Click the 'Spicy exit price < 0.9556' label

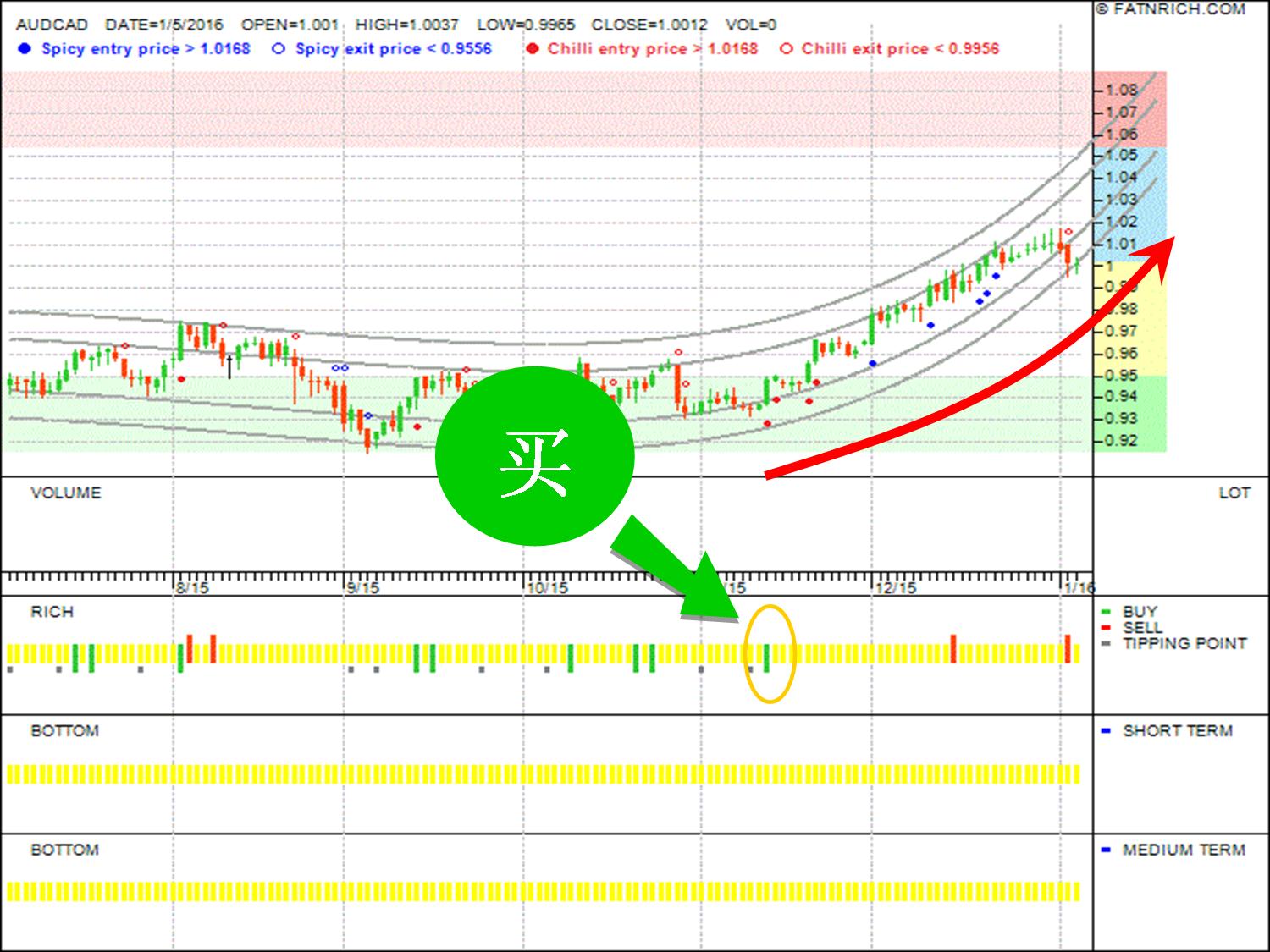click(394, 48)
